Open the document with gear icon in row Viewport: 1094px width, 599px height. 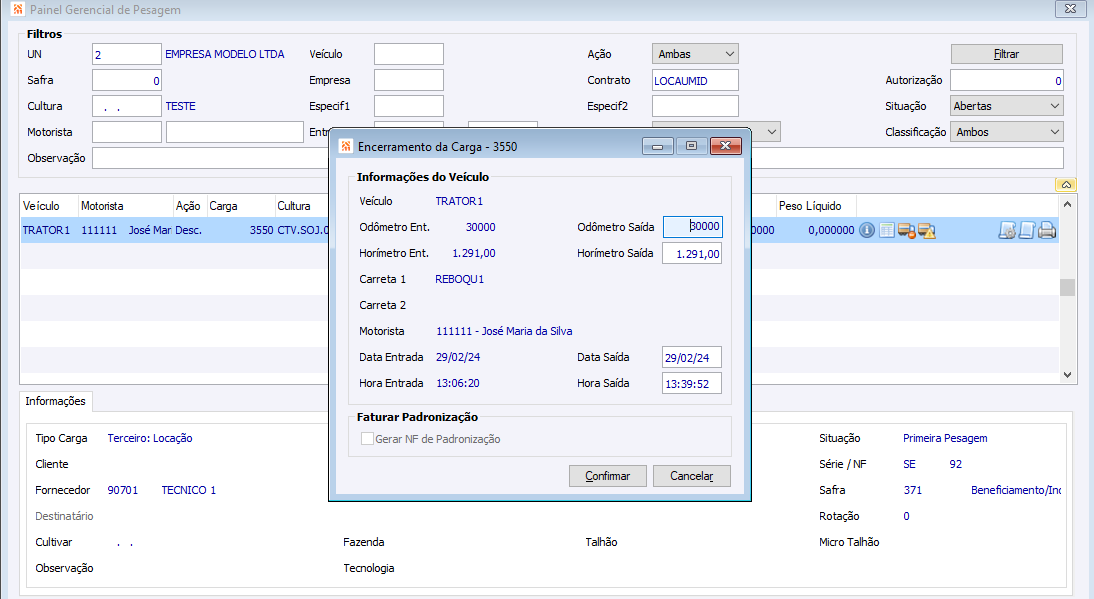(x=1007, y=230)
